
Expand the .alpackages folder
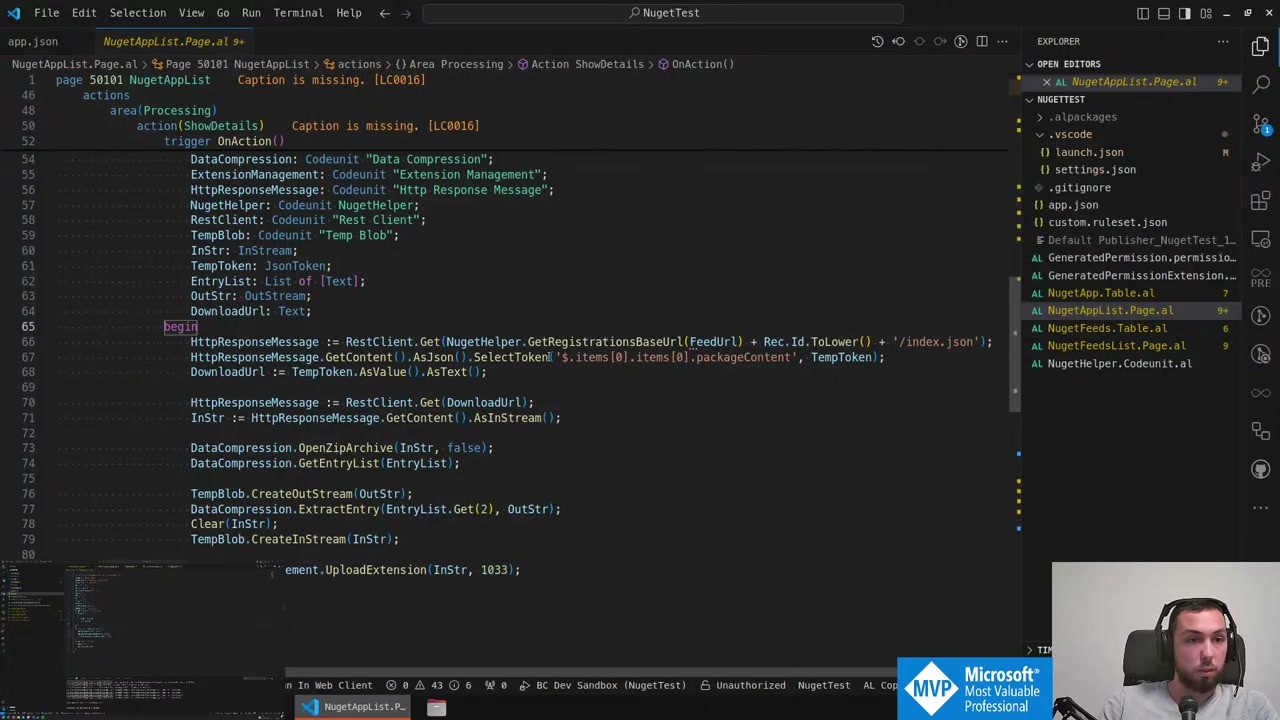tap(1084, 117)
